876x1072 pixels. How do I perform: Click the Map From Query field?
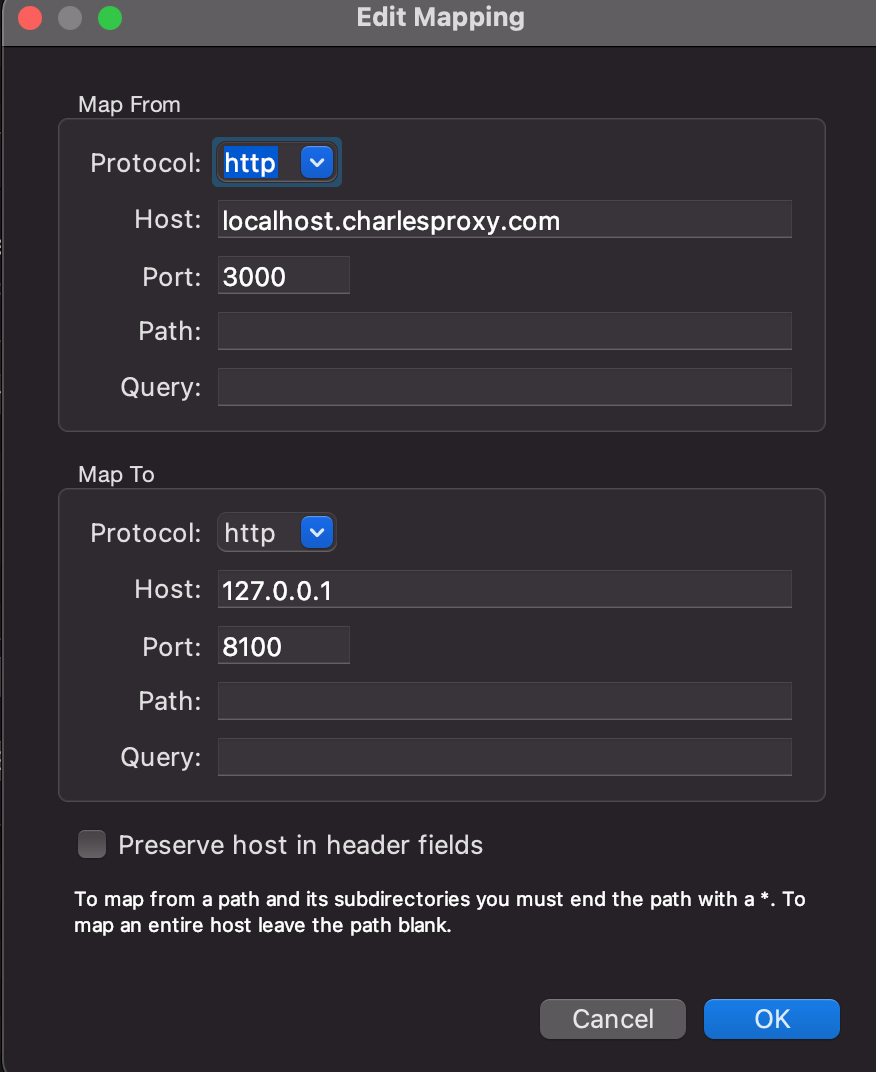pyautogui.click(x=504, y=387)
